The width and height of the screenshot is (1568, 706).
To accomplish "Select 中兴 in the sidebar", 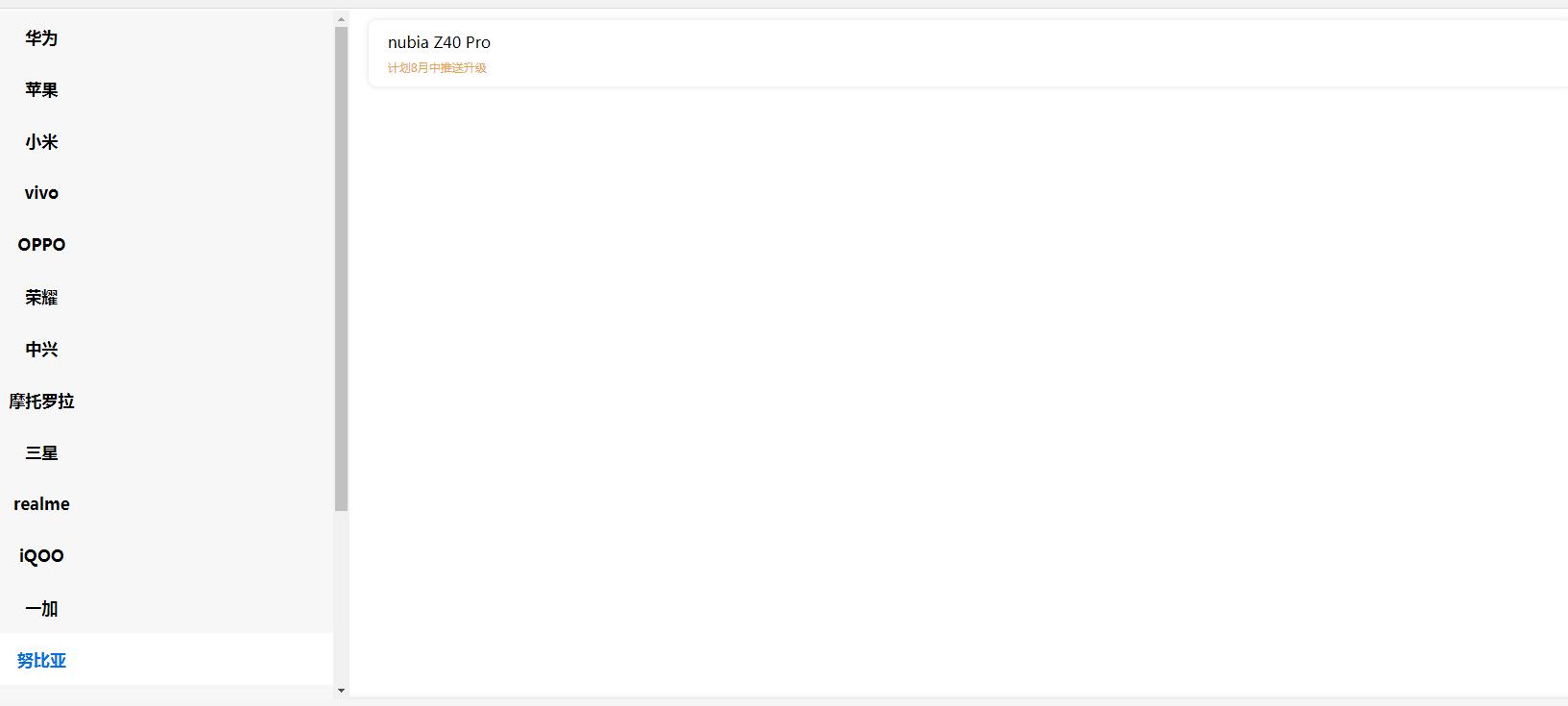I will click(41, 350).
